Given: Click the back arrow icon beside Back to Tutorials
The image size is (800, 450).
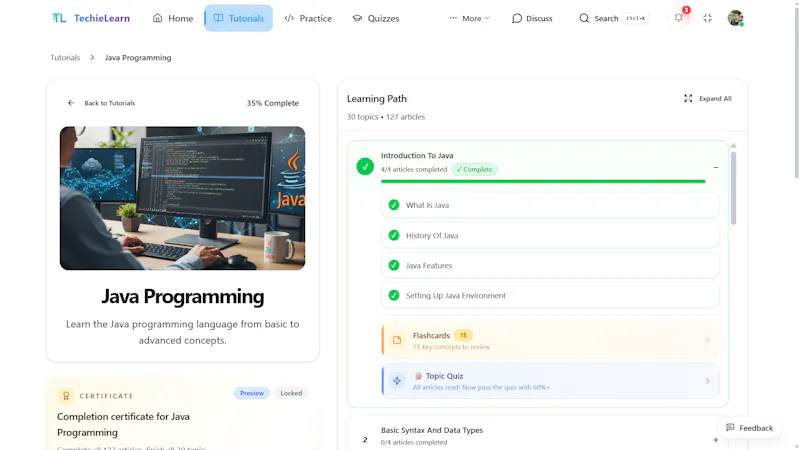Looking at the screenshot, I should tap(71, 103).
